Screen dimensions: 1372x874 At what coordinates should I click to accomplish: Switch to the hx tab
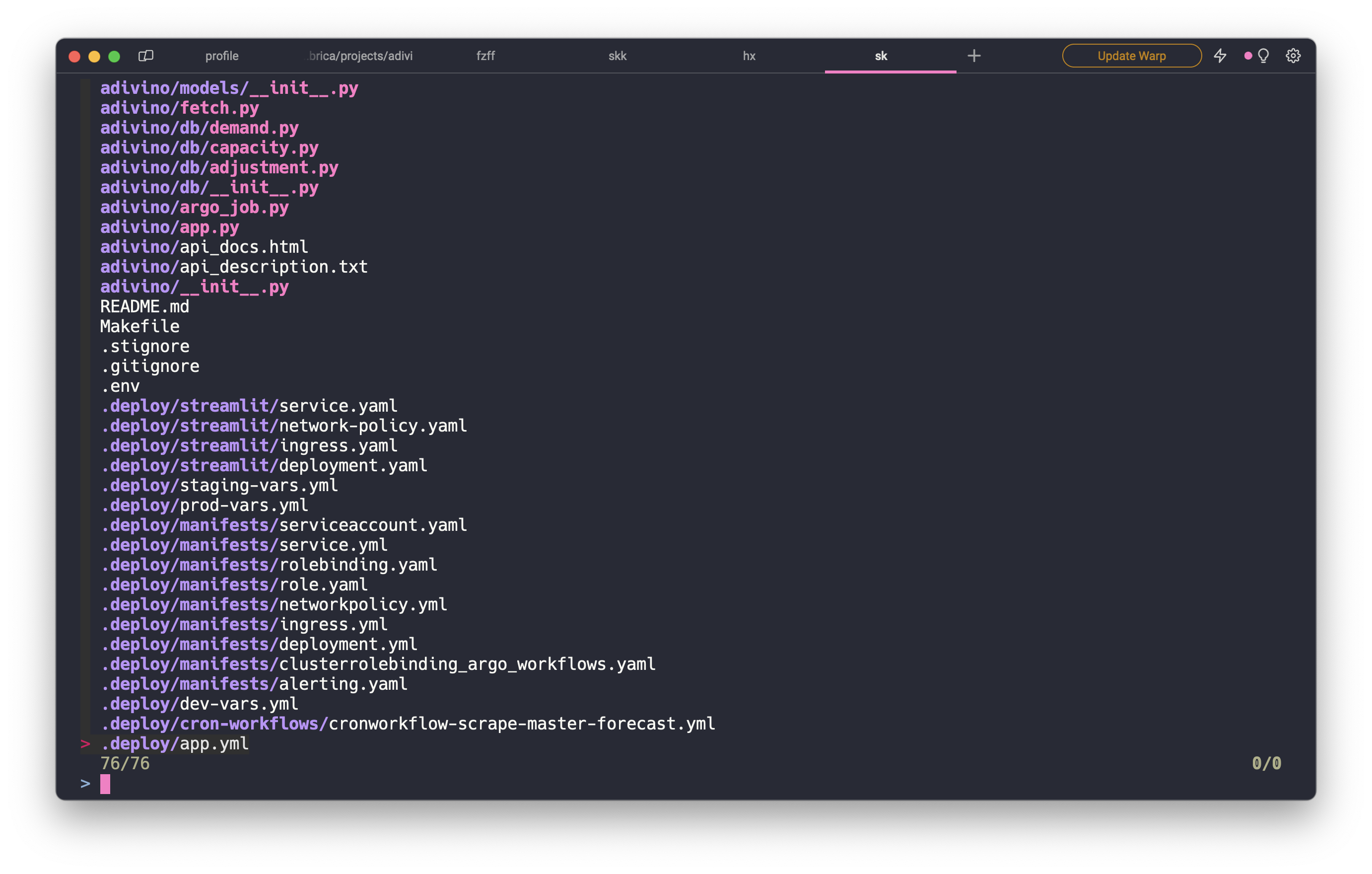[x=749, y=56]
